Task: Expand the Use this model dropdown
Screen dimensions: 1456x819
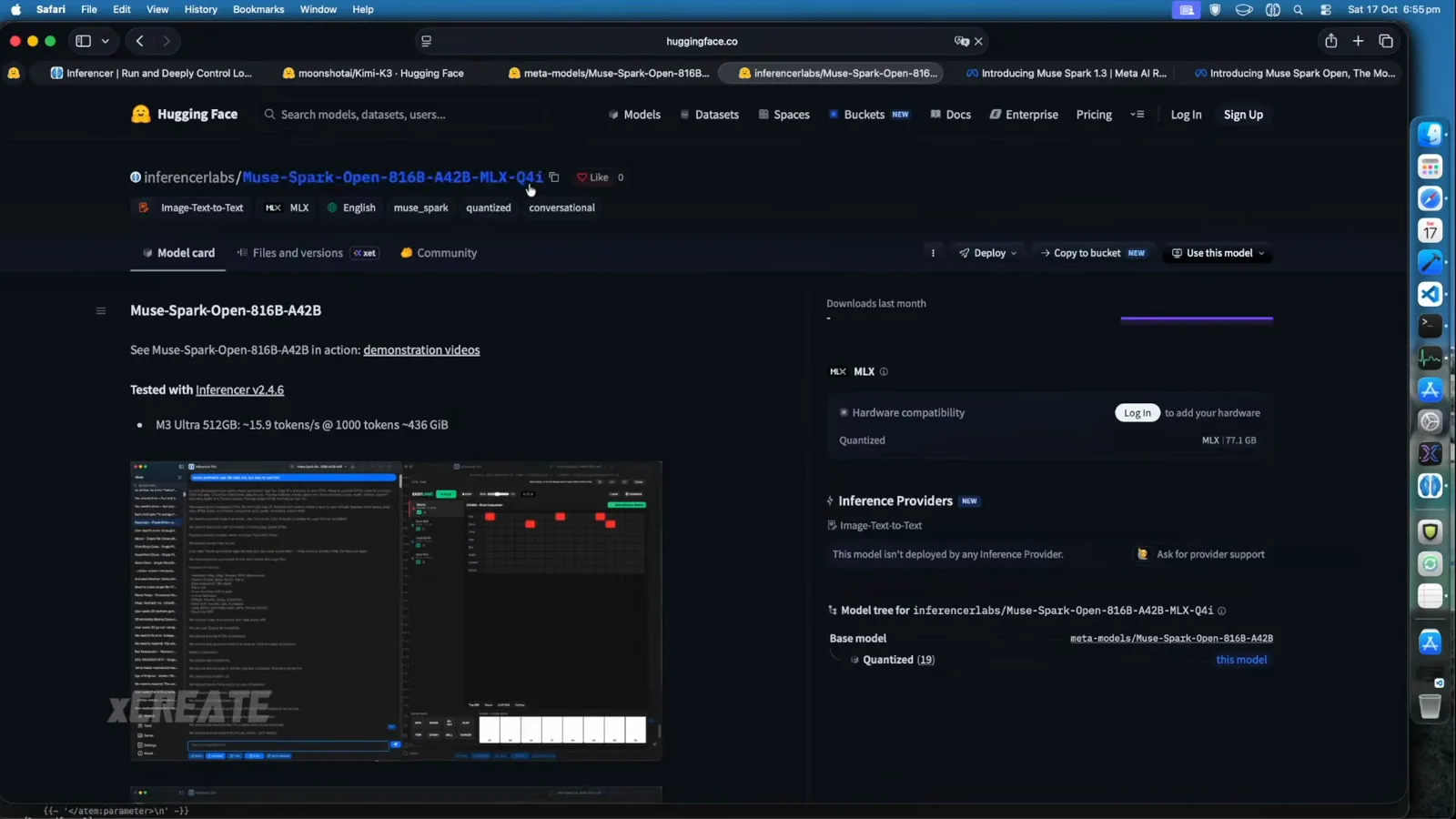Action: coord(1218,253)
